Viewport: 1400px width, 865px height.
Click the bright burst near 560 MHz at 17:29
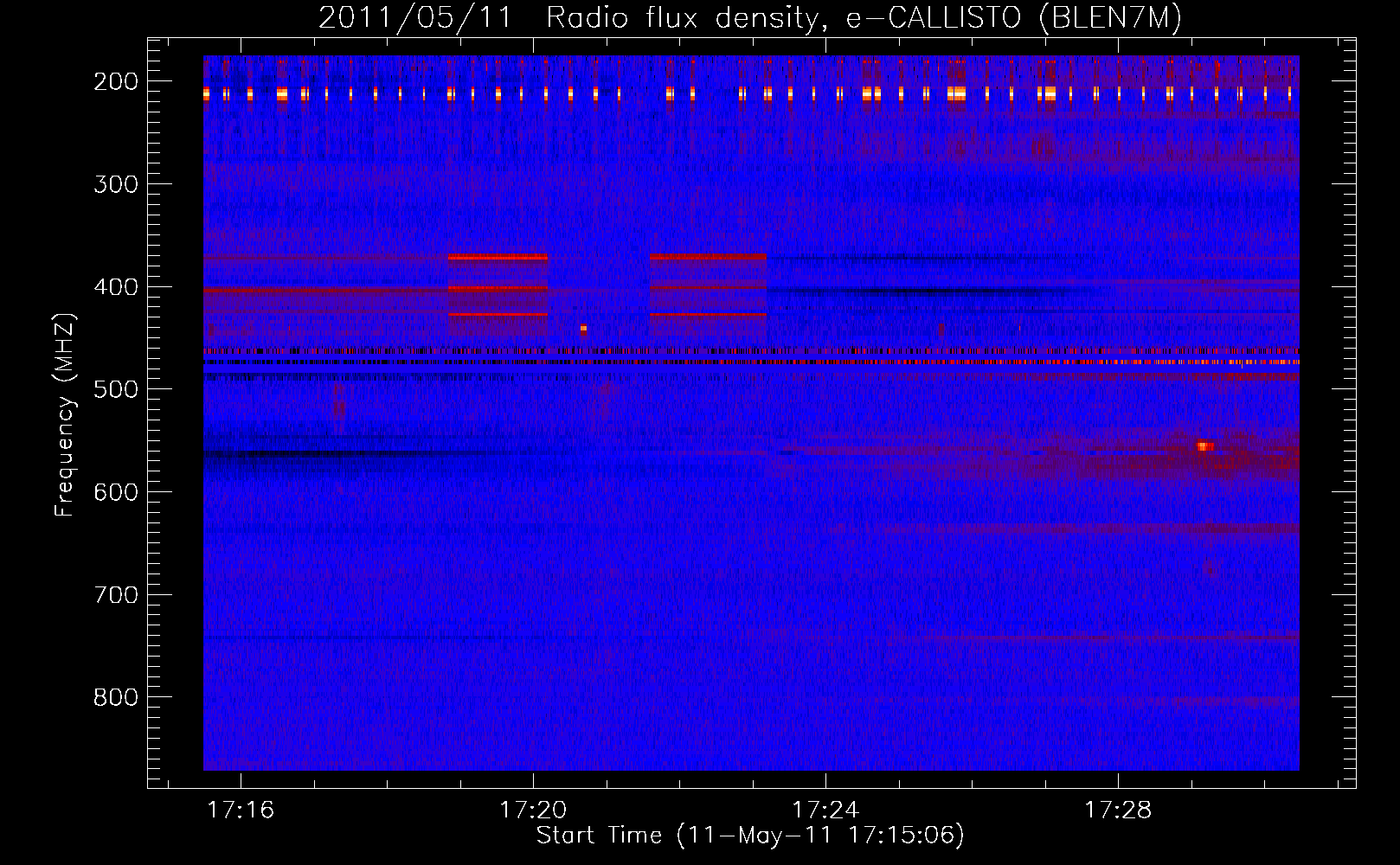pos(1205,446)
